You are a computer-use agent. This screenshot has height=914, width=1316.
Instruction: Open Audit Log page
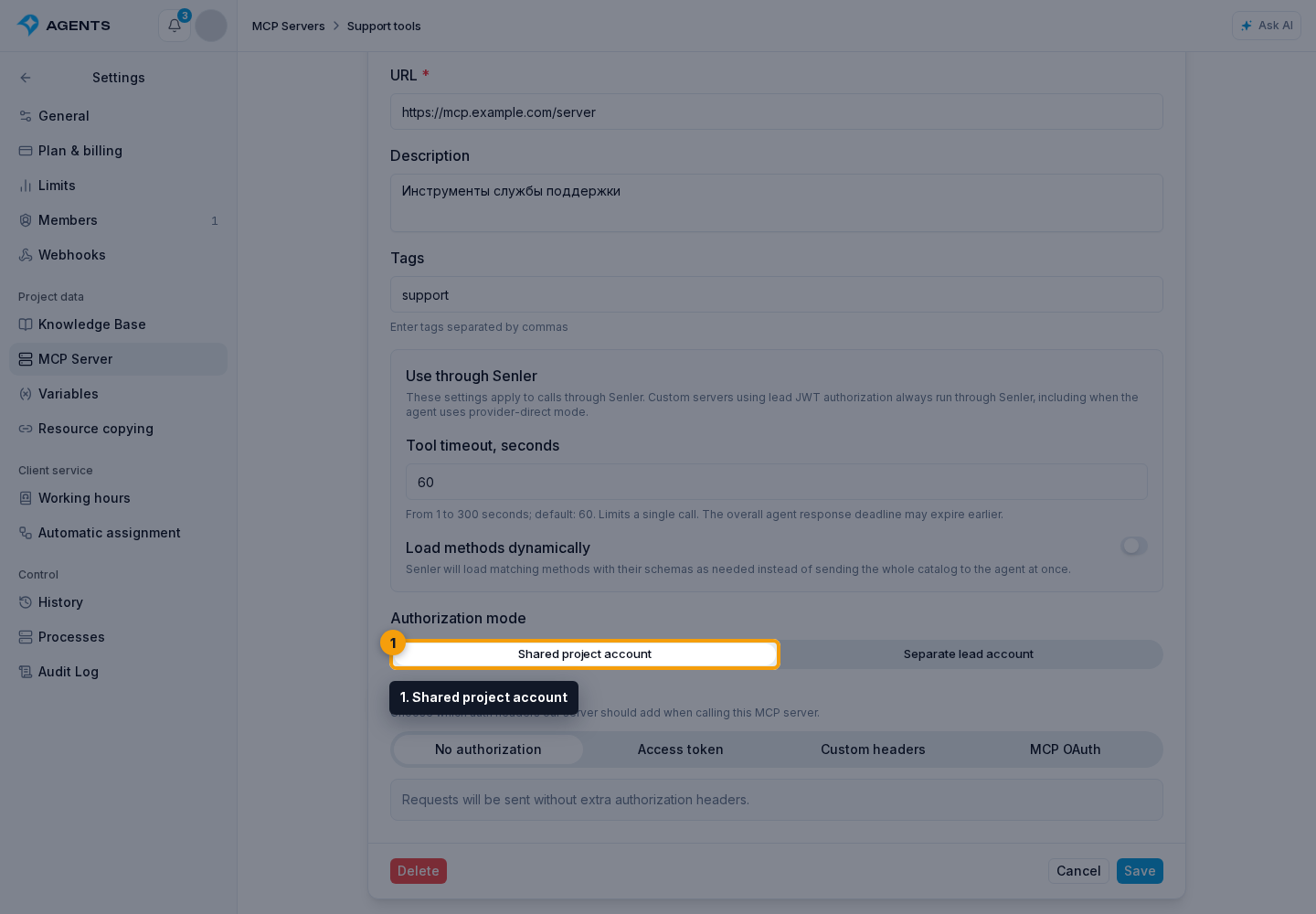point(119,672)
